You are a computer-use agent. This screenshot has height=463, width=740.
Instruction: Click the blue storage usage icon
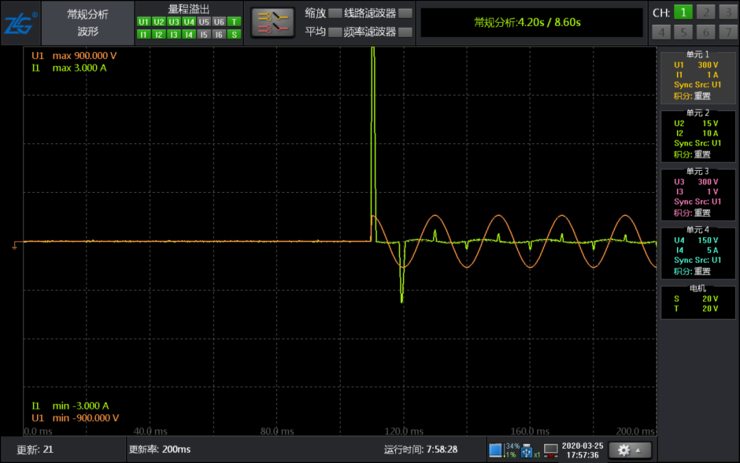click(495, 450)
